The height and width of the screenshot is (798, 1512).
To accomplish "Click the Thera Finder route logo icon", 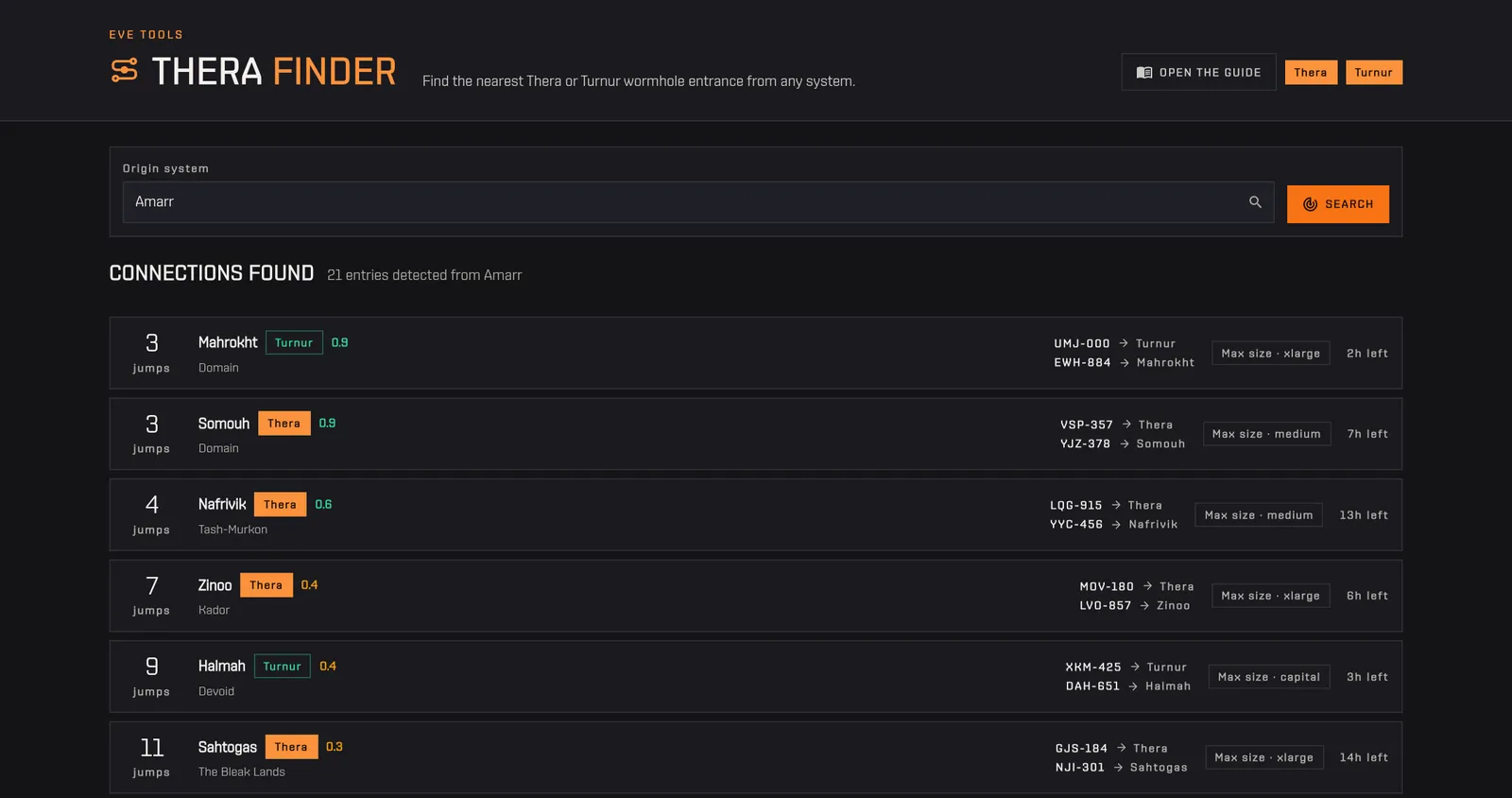I will tap(125, 71).
